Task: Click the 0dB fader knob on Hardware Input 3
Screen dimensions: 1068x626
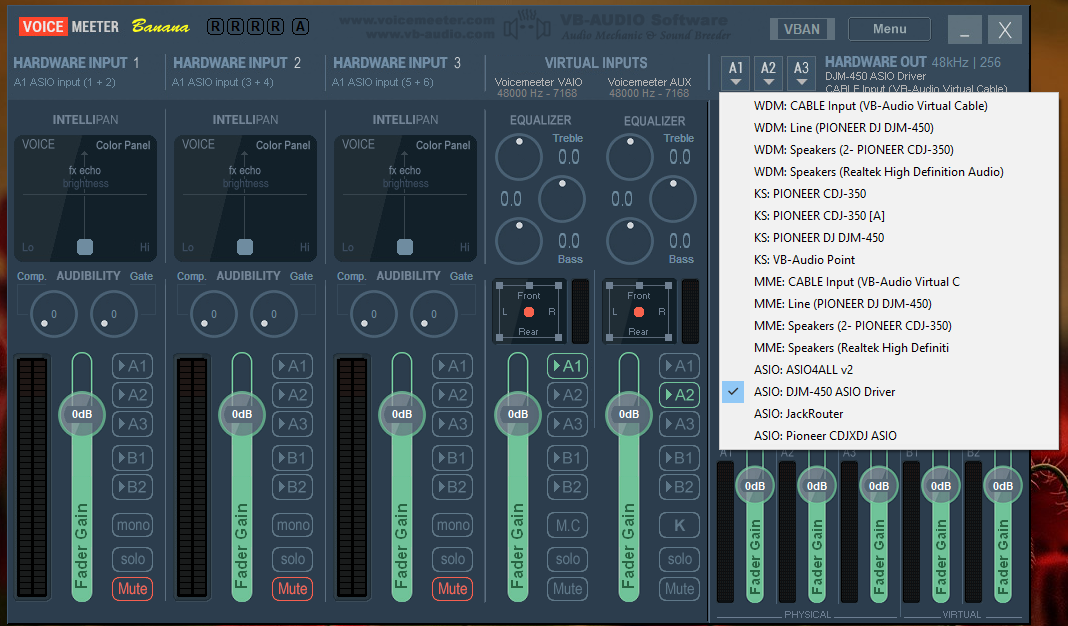Action: [x=402, y=414]
